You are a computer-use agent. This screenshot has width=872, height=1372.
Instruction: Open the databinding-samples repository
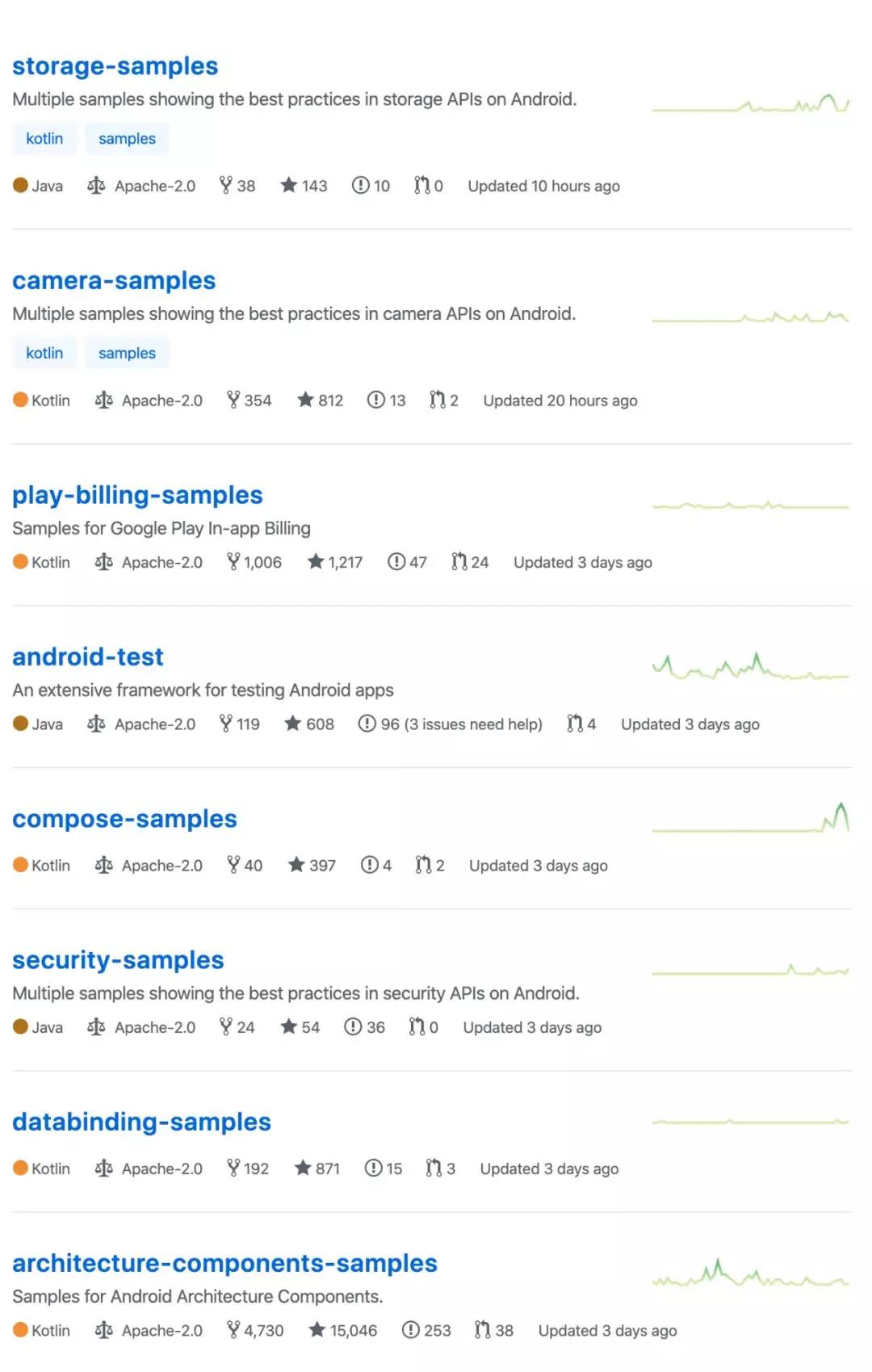click(x=141, y=1122)
